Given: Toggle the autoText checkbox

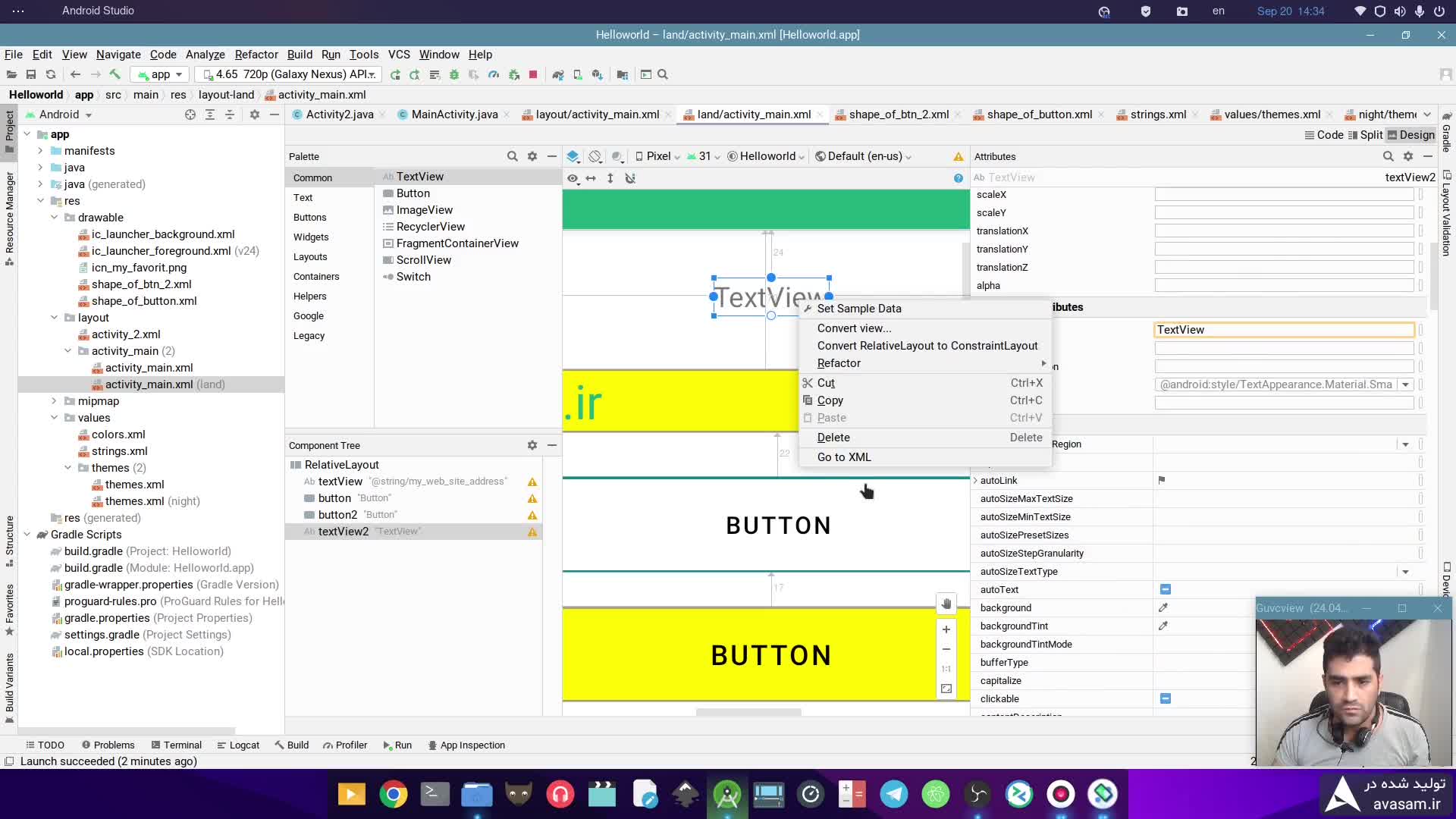Looking at the screenshot, I should [x=1166, y=589].
